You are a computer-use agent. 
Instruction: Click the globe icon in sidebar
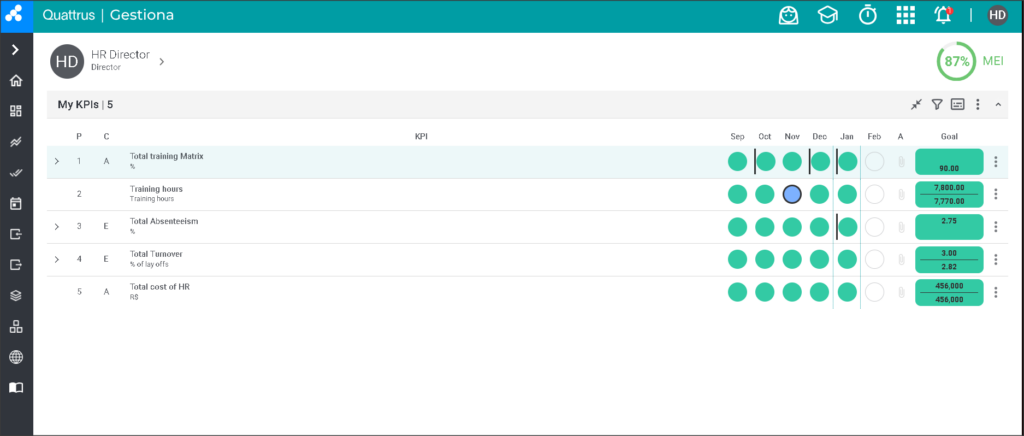point(16,357)
